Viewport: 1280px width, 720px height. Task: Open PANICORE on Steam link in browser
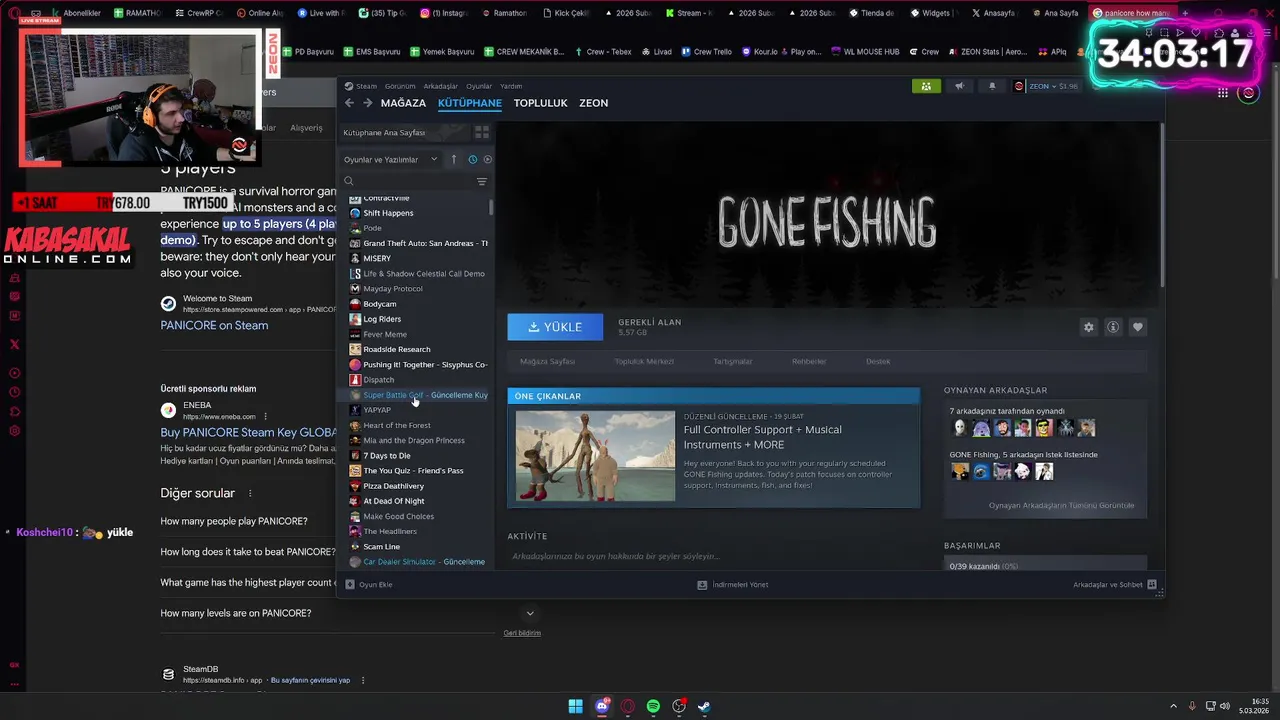pos(214,325)
